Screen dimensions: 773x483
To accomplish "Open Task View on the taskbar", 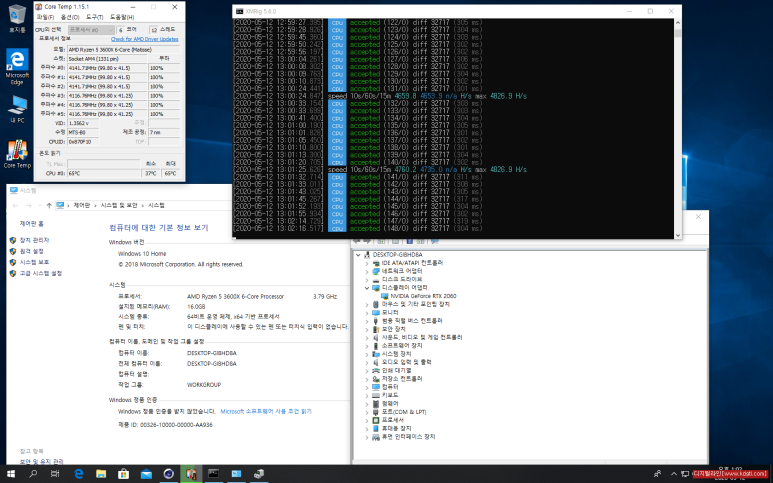I will point(55,474).
